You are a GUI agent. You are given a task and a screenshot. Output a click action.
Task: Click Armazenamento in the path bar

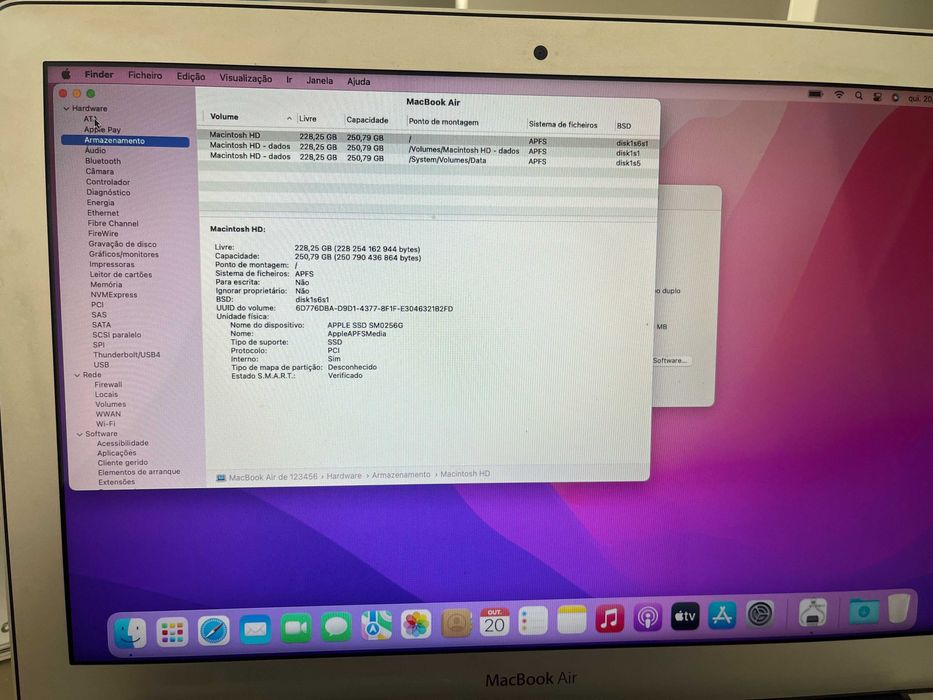click(401, 474)
